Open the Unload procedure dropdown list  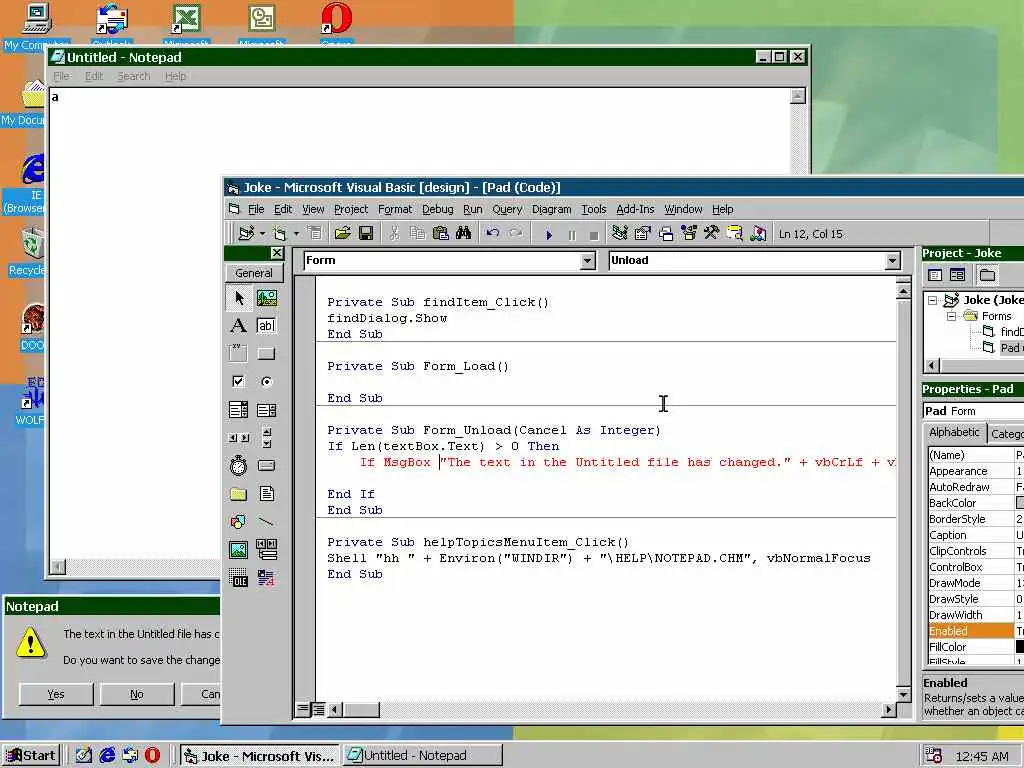[x=893, y=261]
